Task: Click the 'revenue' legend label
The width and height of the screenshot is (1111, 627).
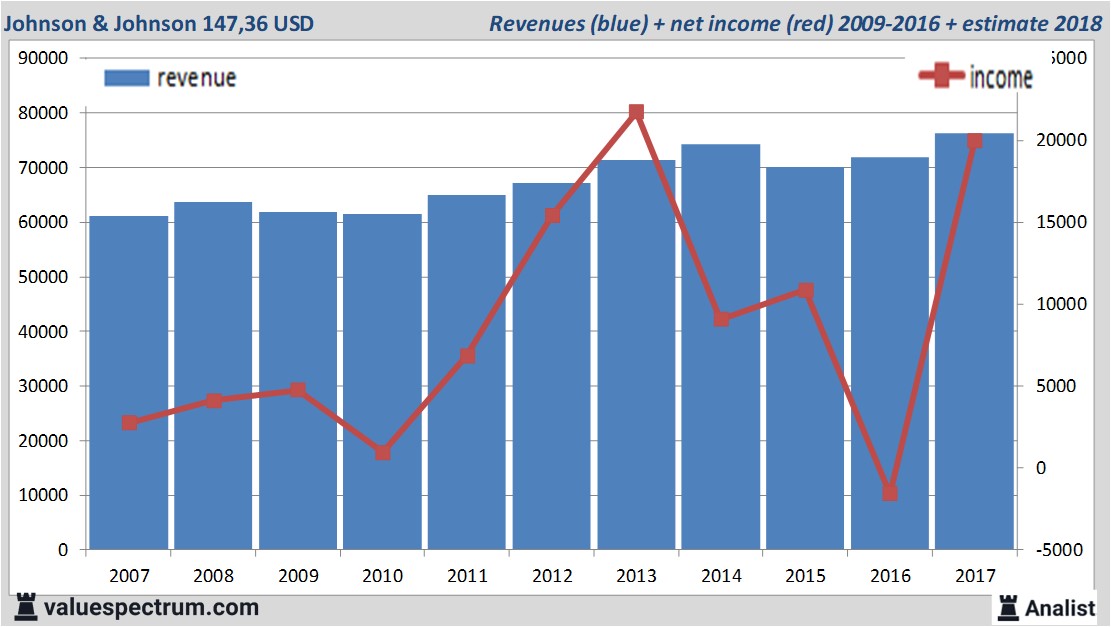Action: point(196,78)
